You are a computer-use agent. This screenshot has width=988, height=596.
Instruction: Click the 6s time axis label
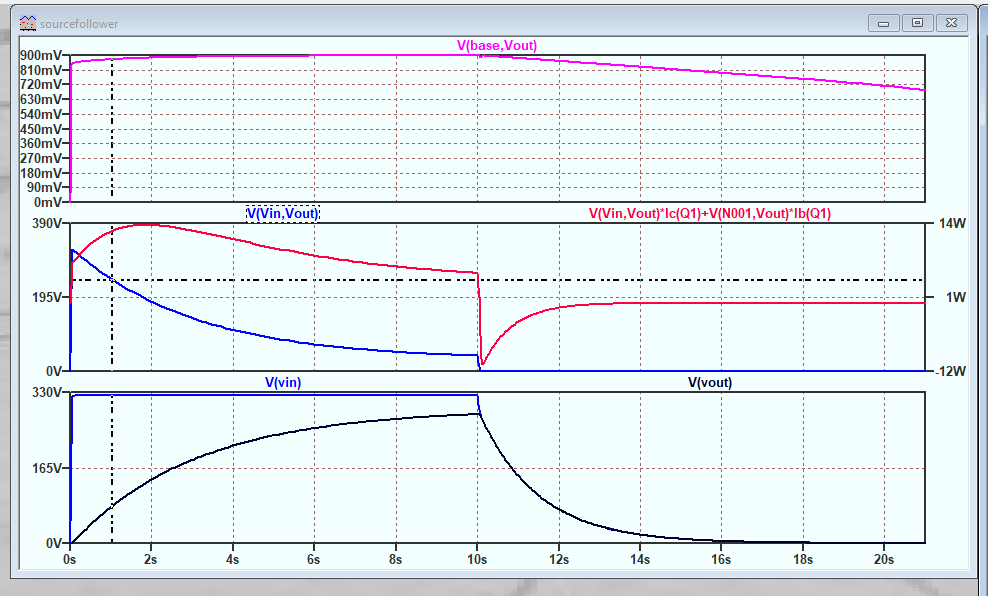(x=313, y=559)
